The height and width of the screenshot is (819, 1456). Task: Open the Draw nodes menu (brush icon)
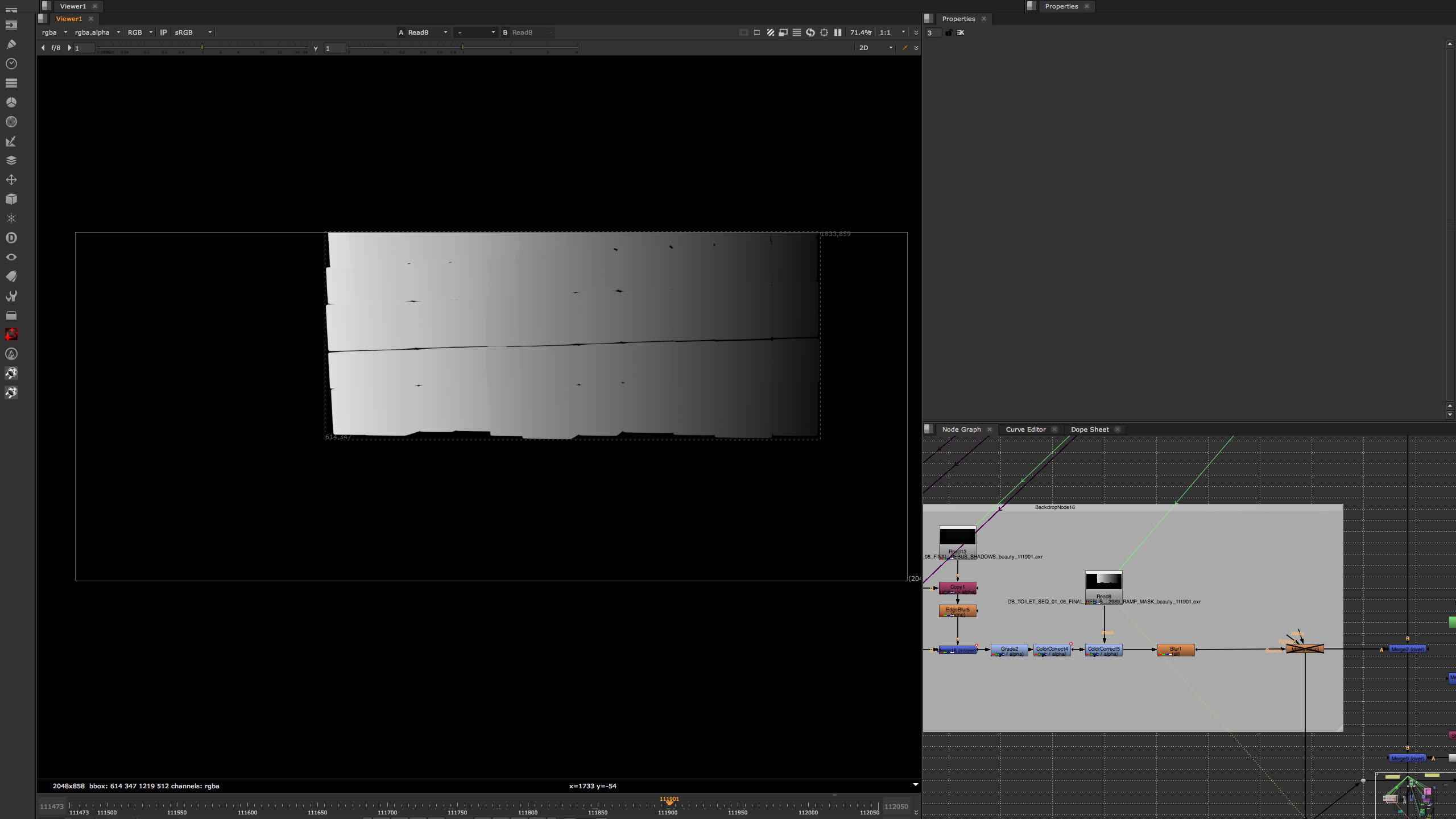[11, 44]
